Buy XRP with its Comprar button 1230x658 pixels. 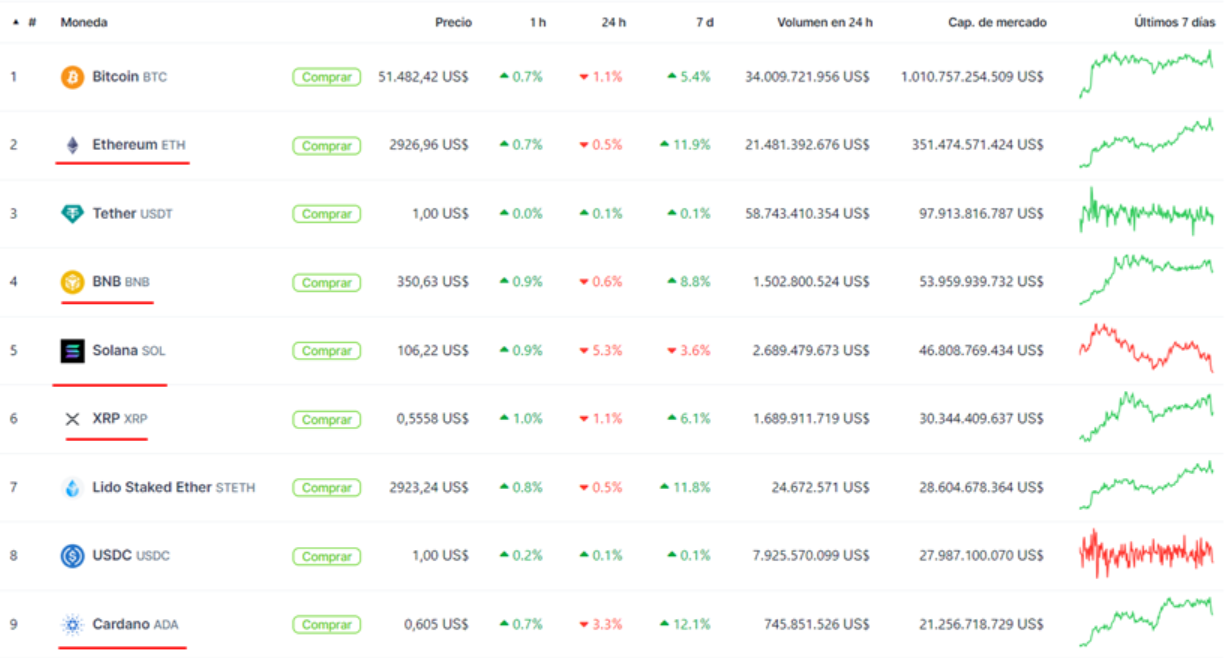(x=327, y=420)
